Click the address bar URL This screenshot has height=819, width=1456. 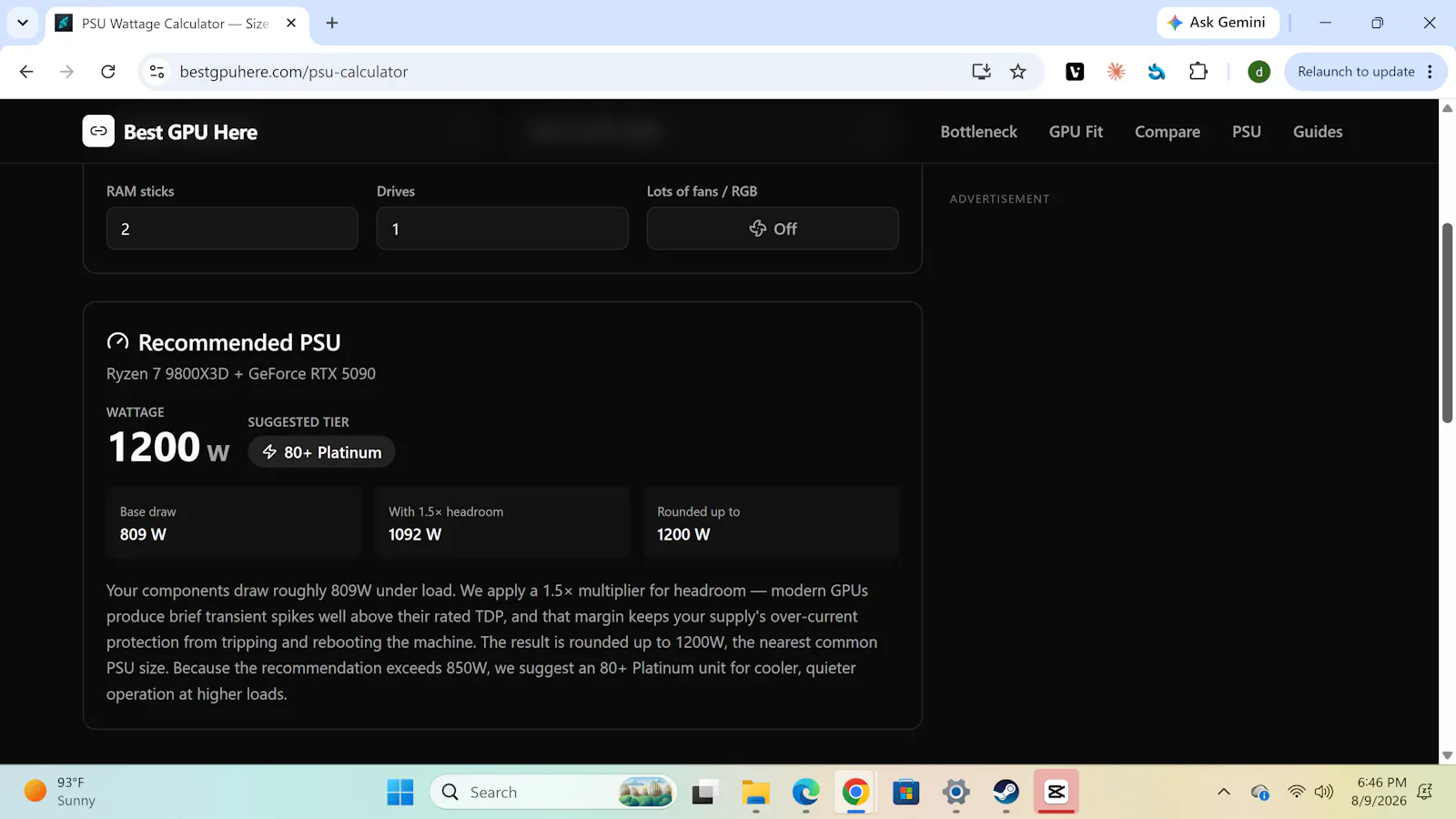[294, 72]
